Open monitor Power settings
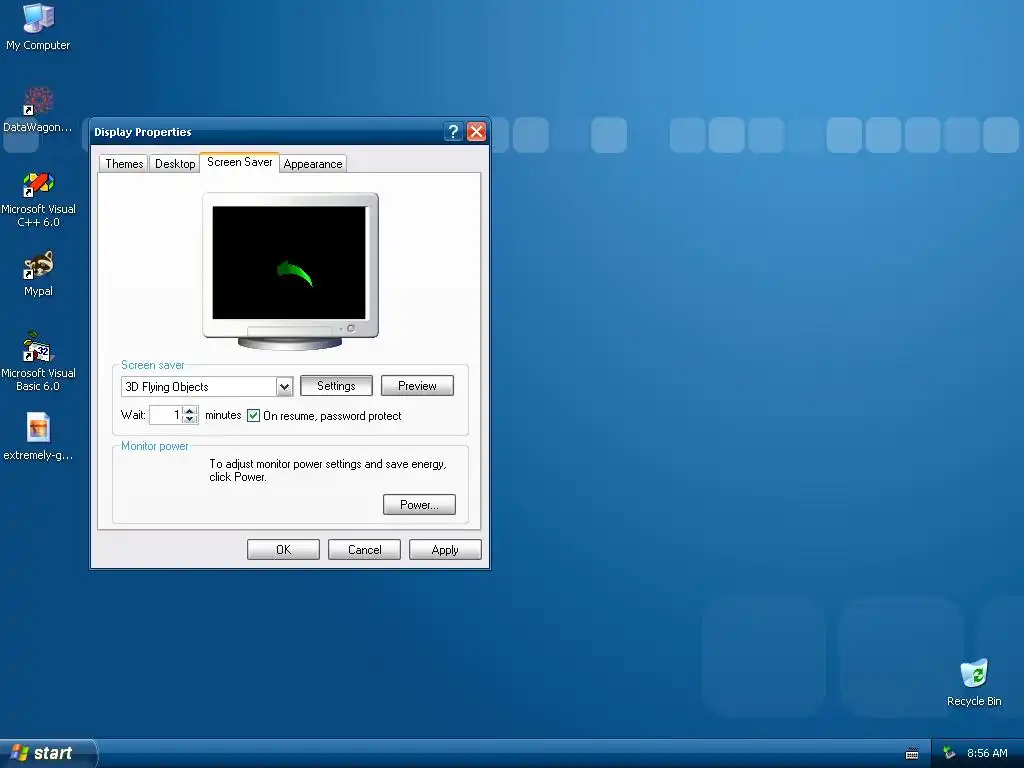This screenshot has height=768, width=1024. pos(419,505)
